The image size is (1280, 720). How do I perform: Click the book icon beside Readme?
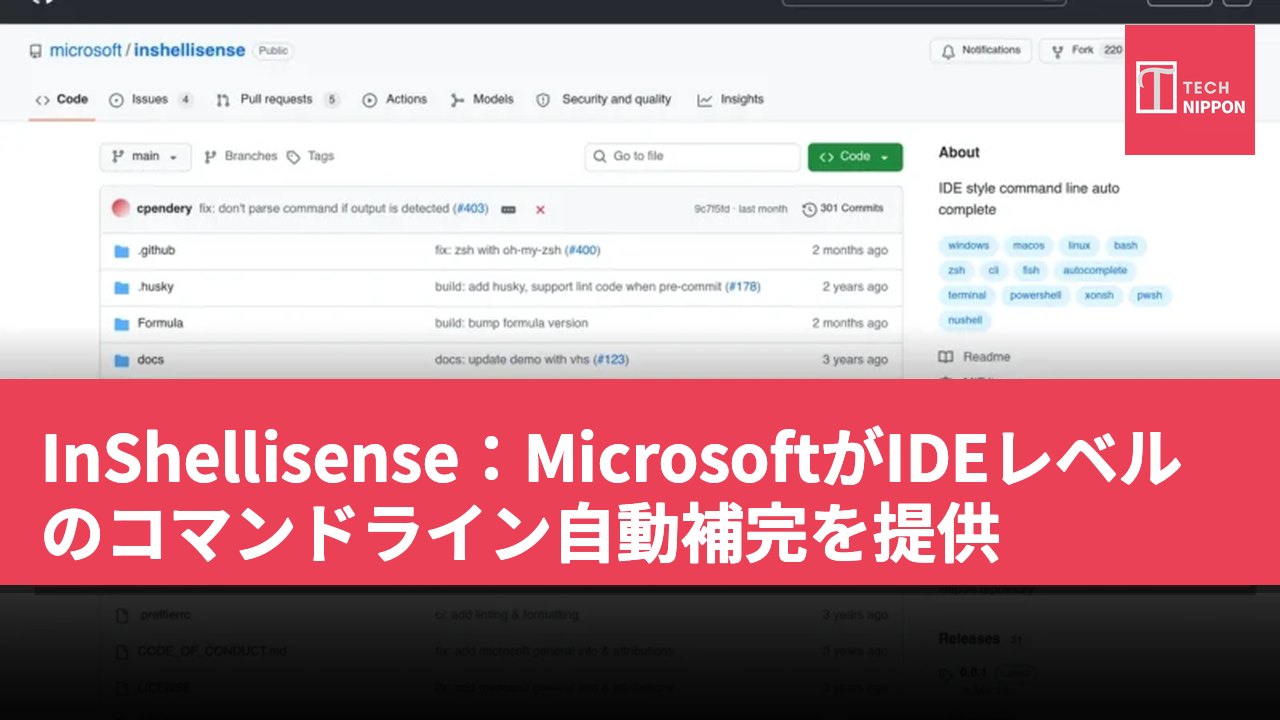[x=946, y=357]
